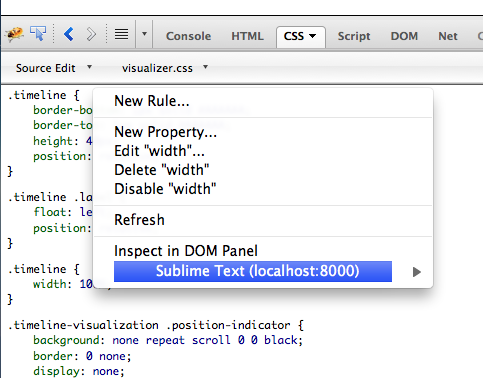Viewport: 483px width, 378px height.
Task: Go forward with the gray right arrow
Action: [91, 34]
